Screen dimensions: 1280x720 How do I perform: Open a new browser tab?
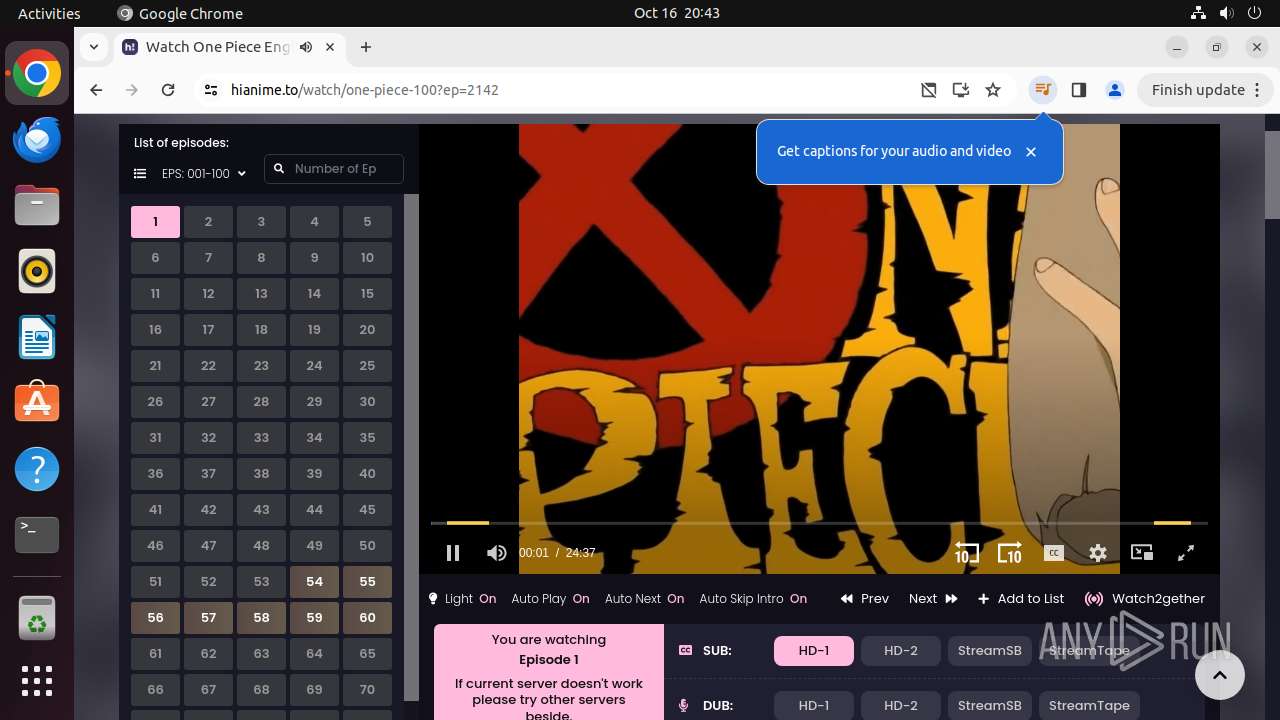pos(366,47)
